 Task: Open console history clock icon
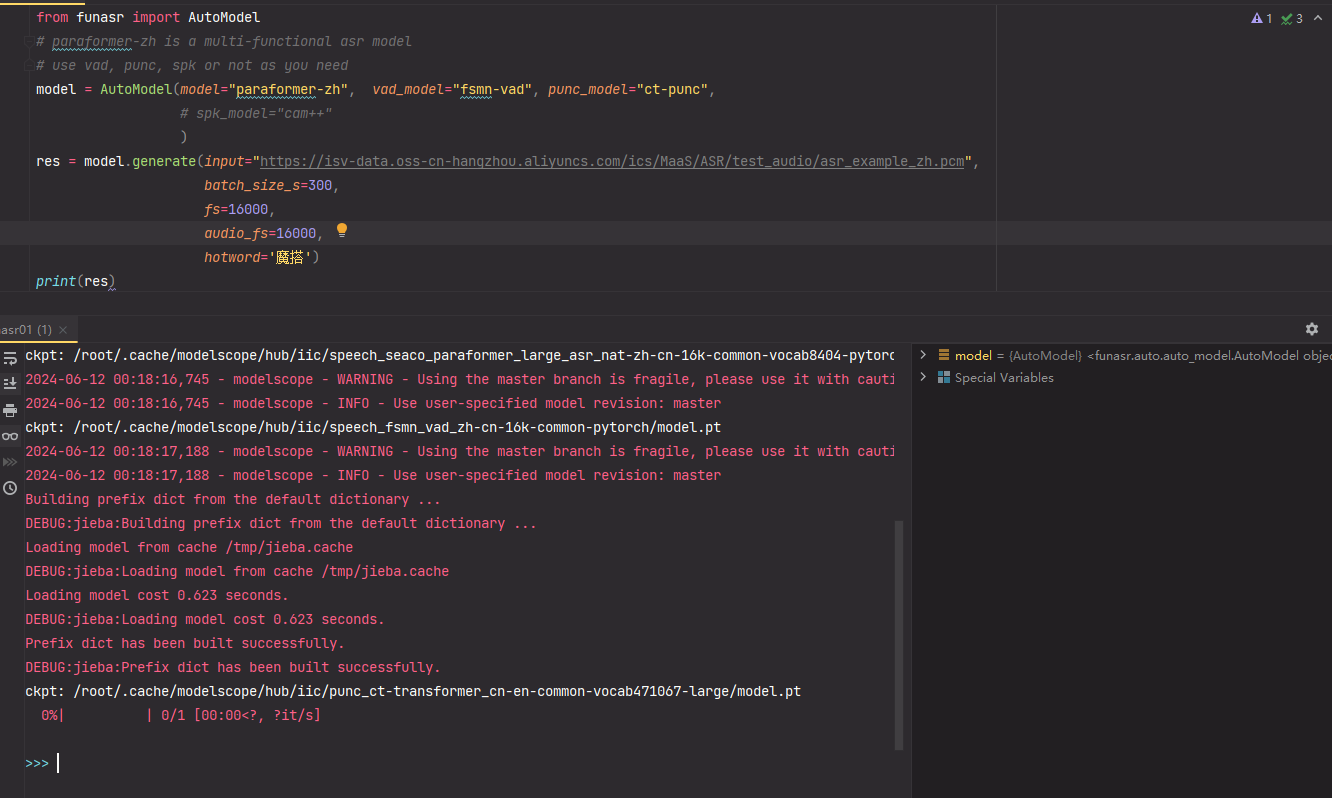coord(10,488)
